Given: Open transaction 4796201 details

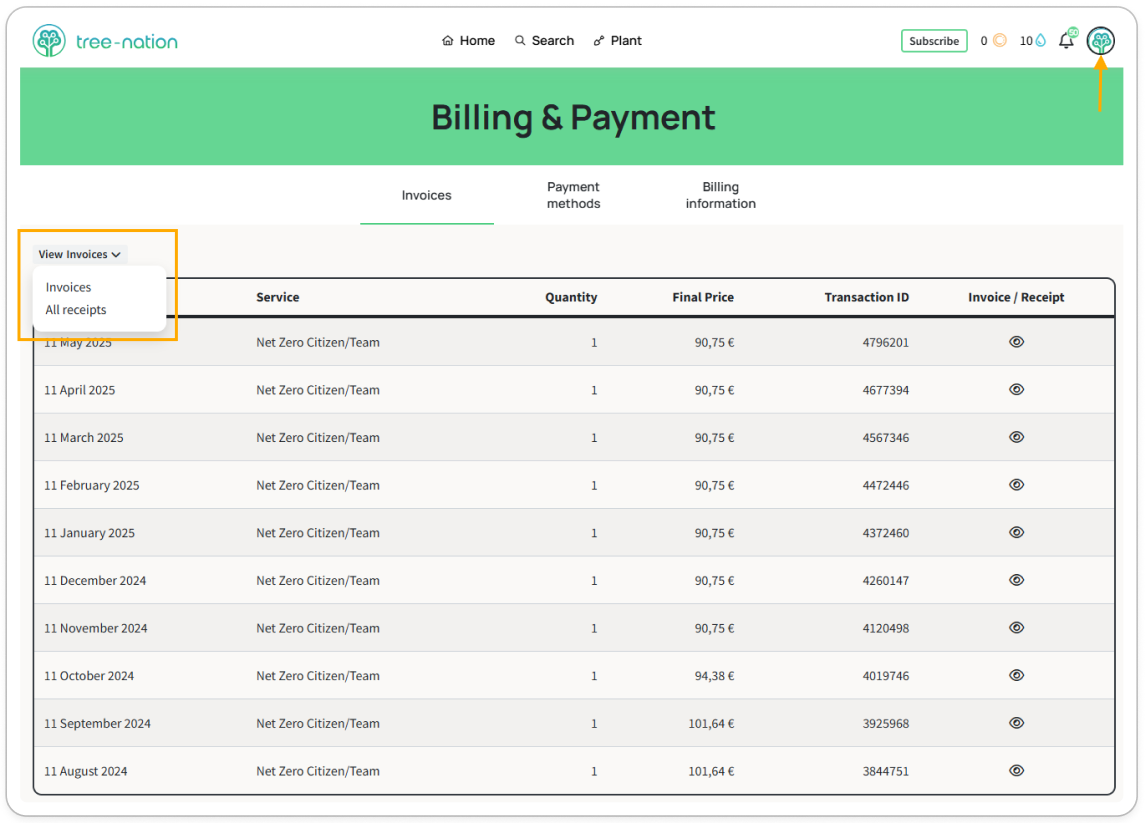Looking at the screenshot, I should 886,342.
